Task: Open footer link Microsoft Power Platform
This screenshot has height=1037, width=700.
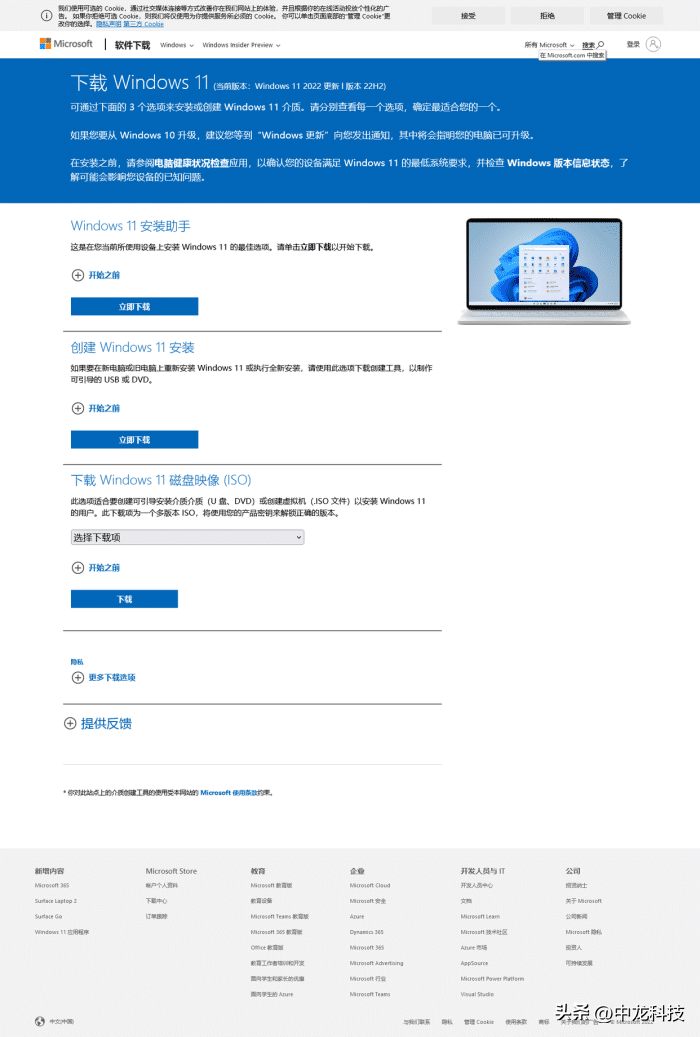Action: [x=492, y=979]
